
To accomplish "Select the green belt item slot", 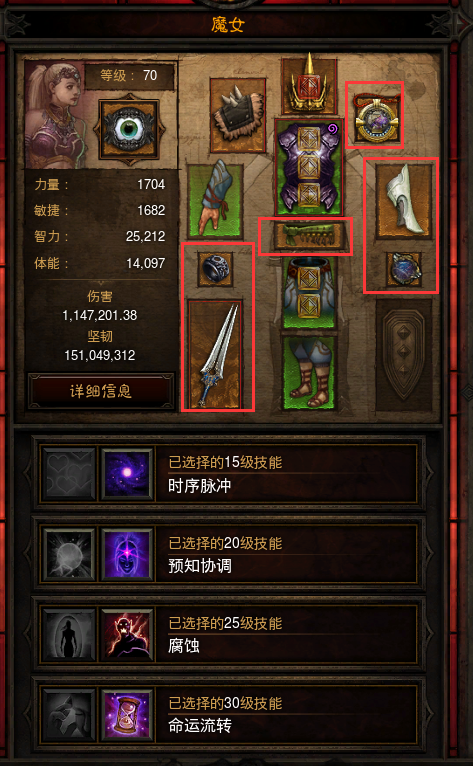I will [x=305, y=235].
